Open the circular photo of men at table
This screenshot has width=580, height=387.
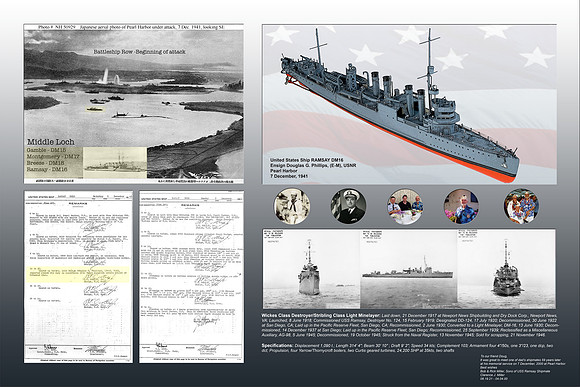coord(405,206)
